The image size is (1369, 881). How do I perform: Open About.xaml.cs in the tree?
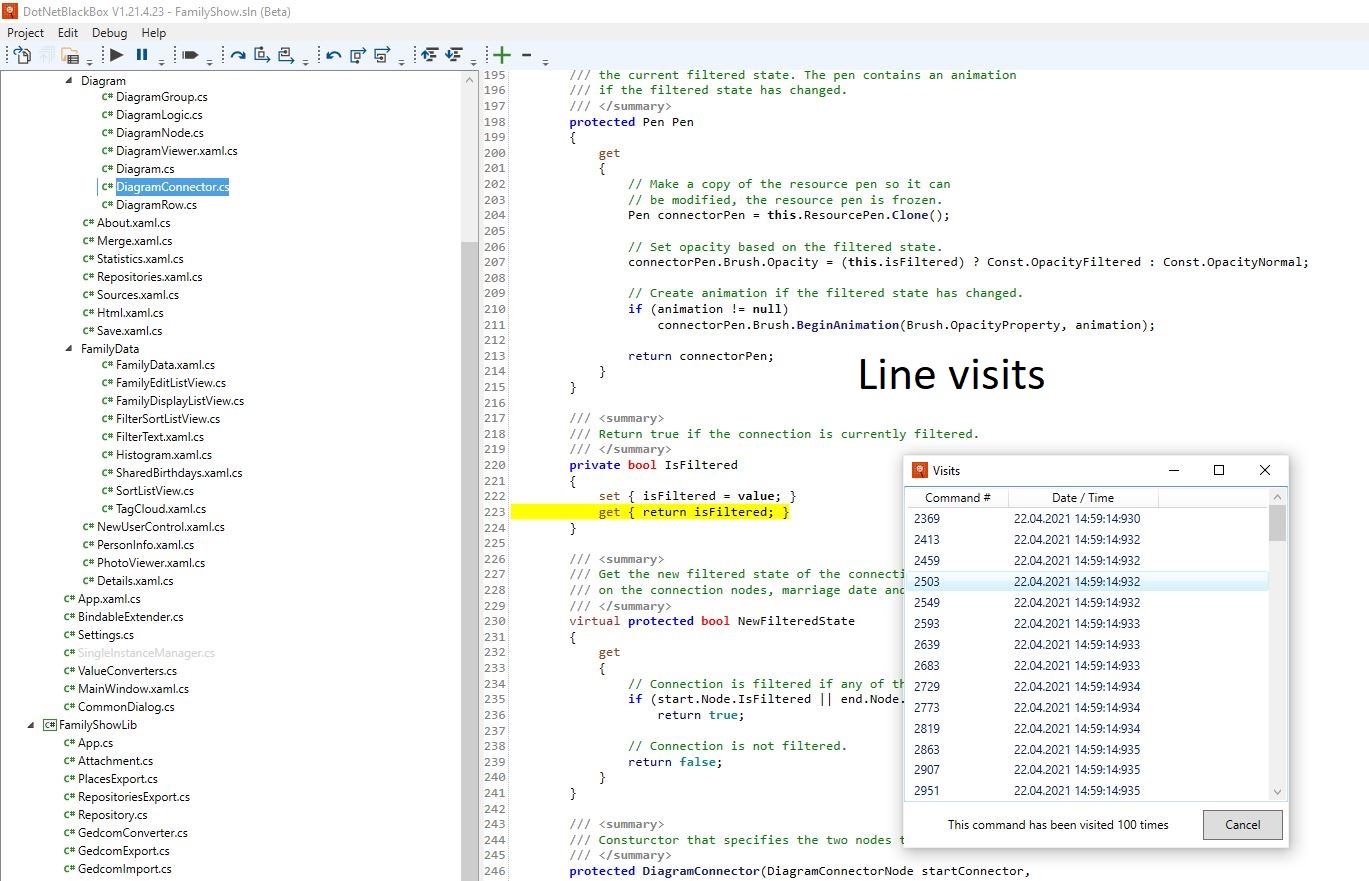133,223
